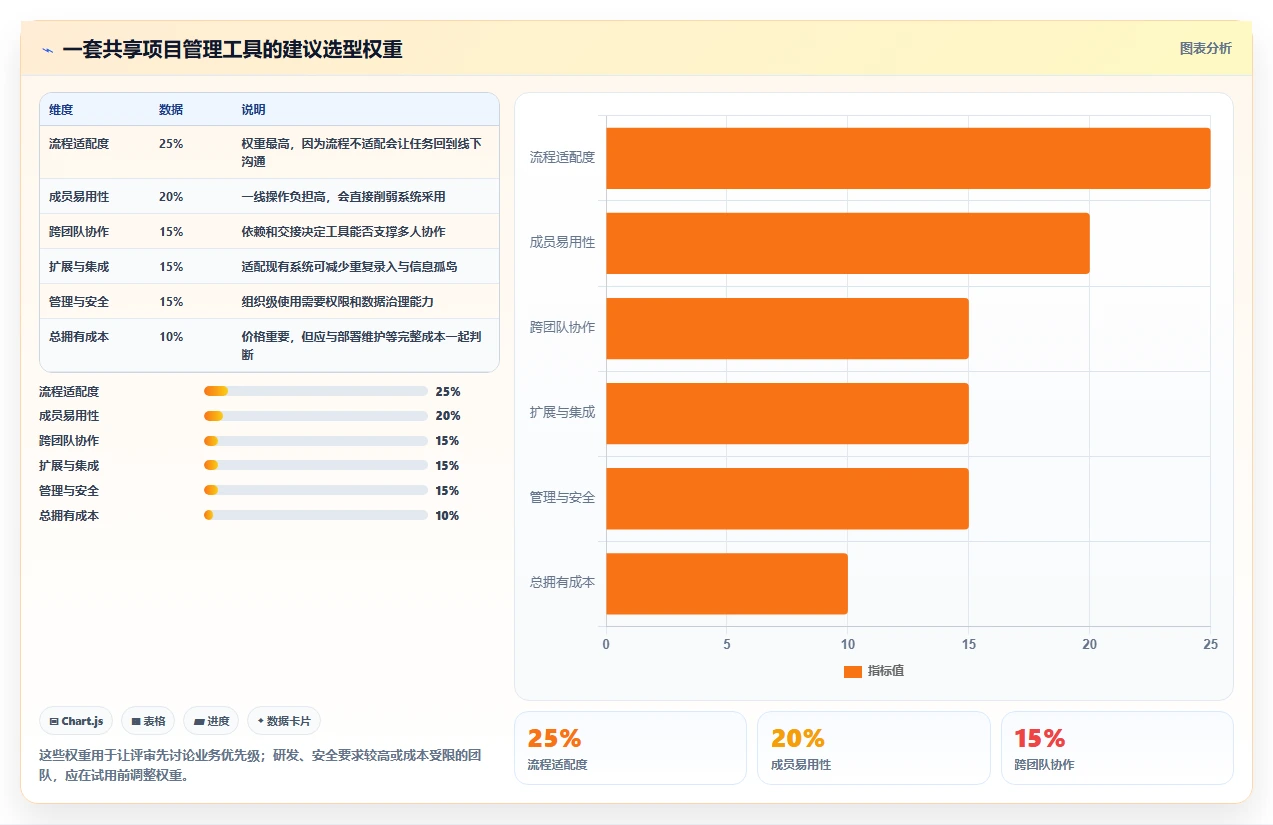Toggle the 指标值 legend color box
This screenshot has height=825, width=1273.
[852, 672]
